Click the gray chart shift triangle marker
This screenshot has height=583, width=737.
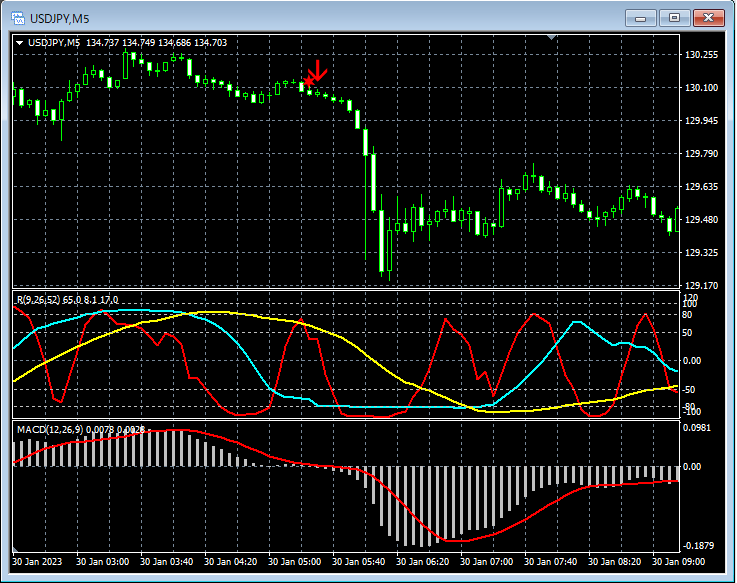pos(550,37)
